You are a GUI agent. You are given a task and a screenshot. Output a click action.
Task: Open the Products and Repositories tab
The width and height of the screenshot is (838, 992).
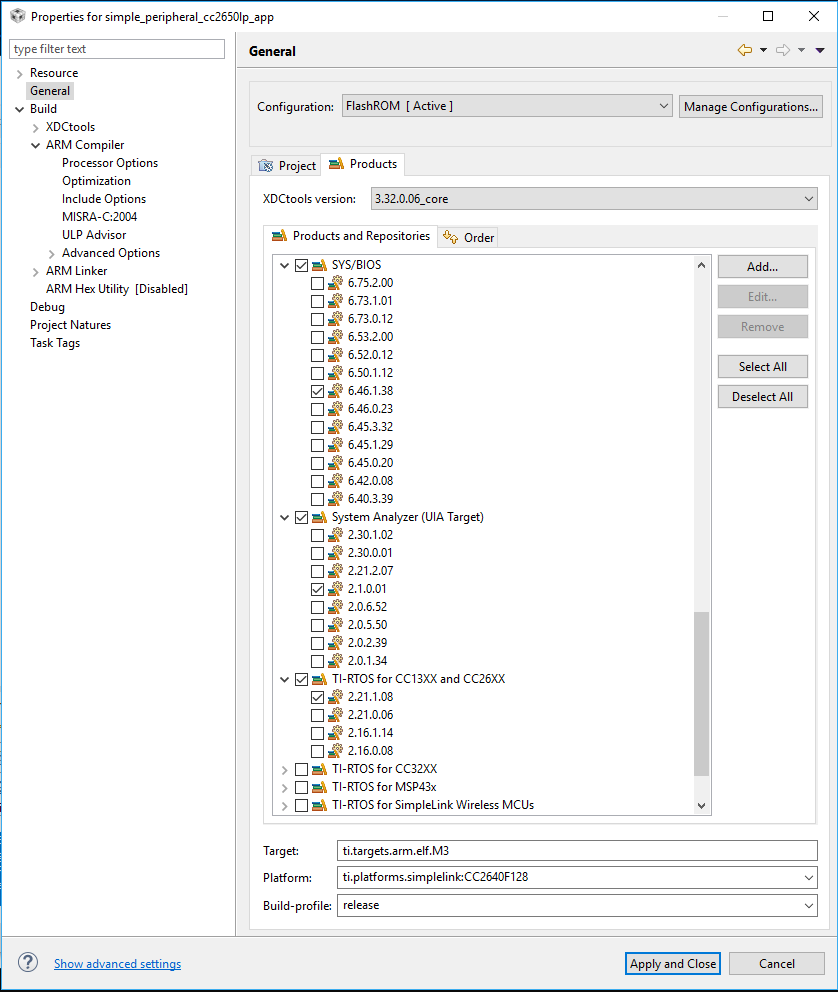point(350,236)
